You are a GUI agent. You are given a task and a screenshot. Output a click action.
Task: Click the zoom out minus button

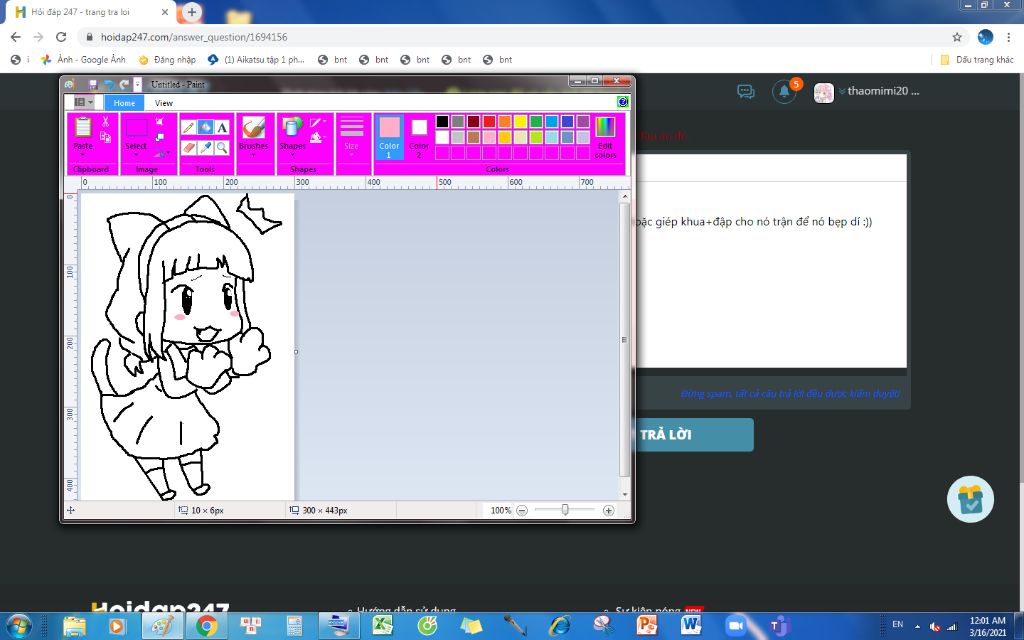coord(522,511)
